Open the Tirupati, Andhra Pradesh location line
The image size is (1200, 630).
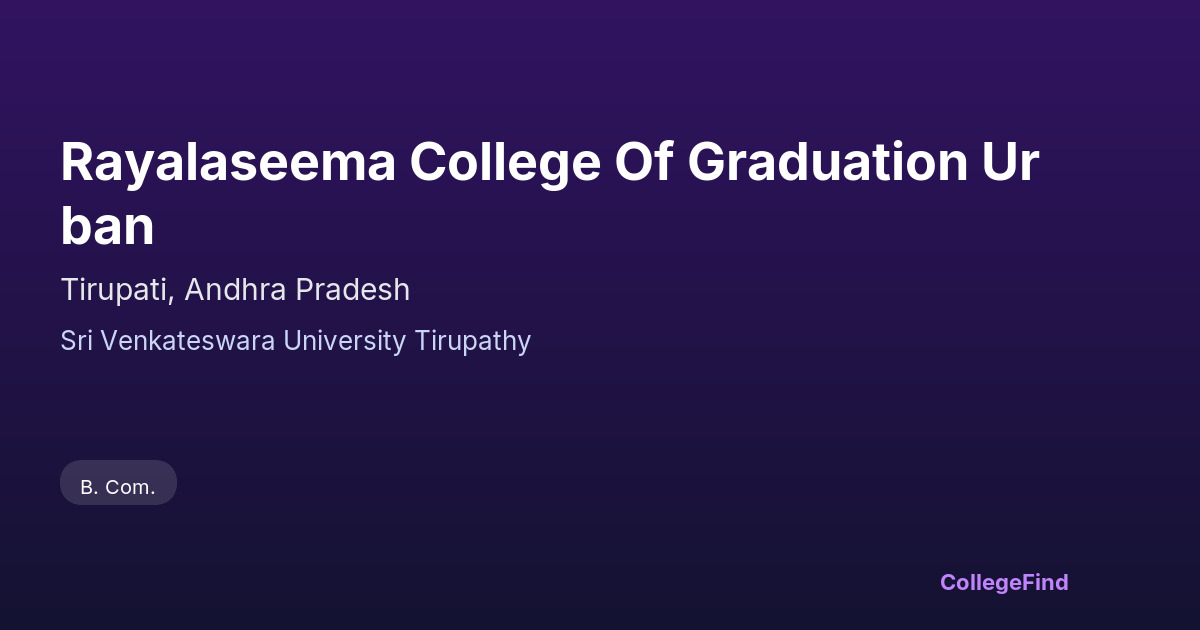[x=235, y=290]
